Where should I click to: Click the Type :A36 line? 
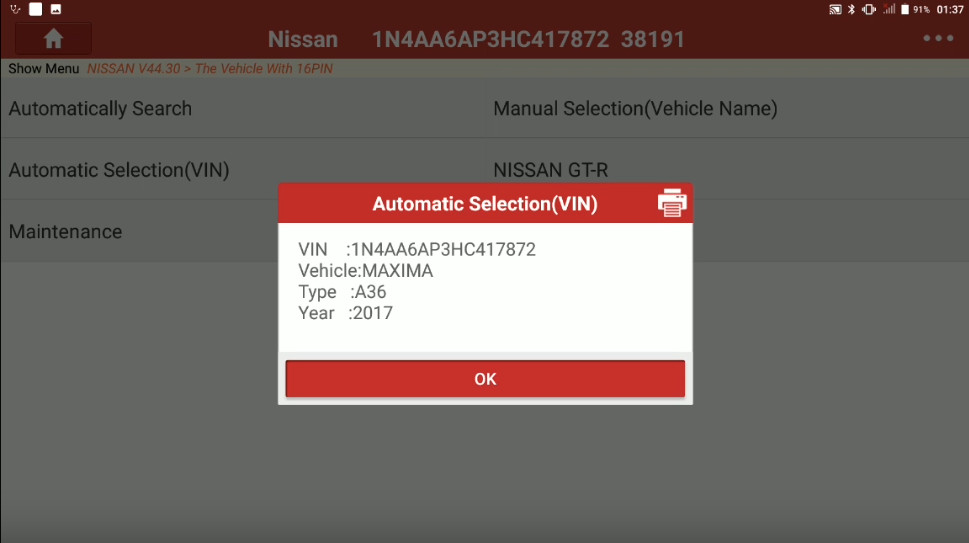point(342,292)
